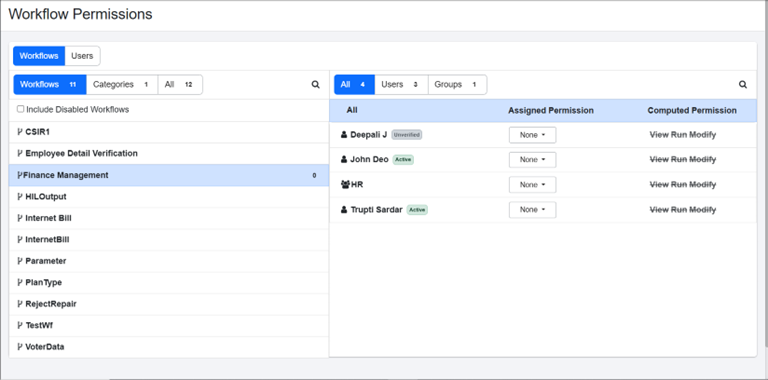Select the HILOutput workflow

point(169,196)
